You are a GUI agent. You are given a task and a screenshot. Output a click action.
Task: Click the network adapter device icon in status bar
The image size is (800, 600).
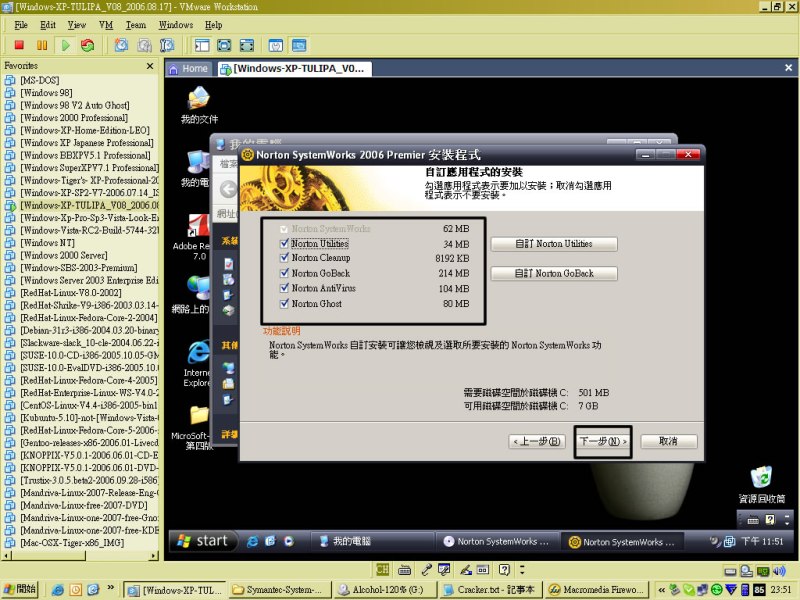click(763, 571)
